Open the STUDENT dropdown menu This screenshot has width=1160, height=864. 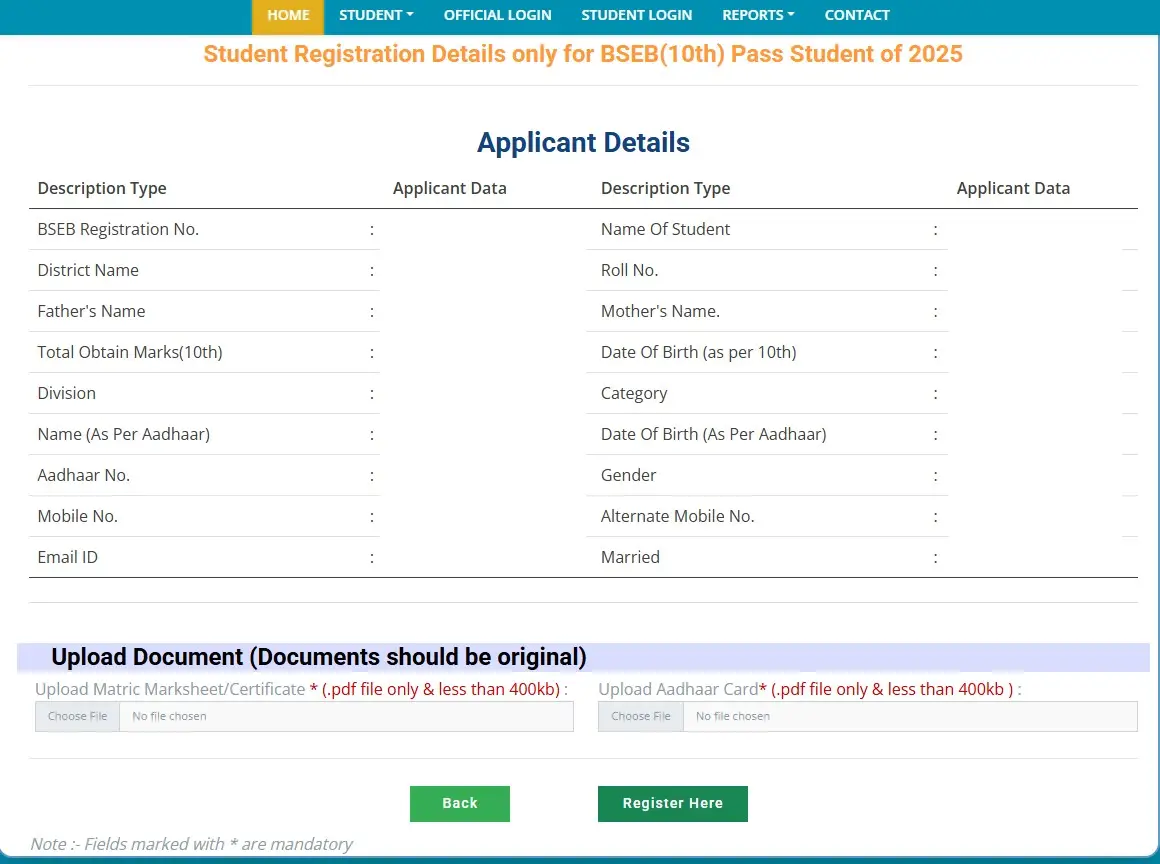coord(376,15)
